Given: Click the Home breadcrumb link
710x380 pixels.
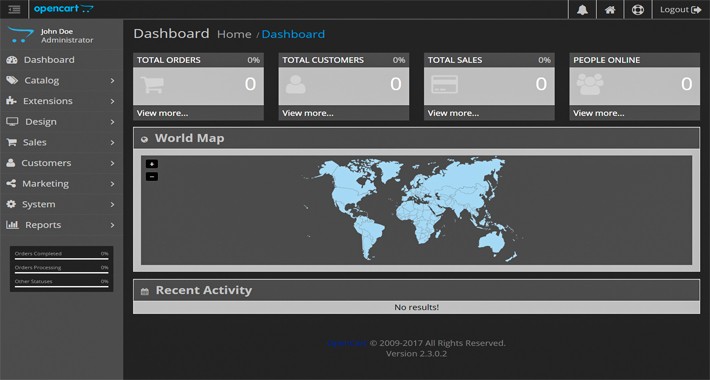Looking at the screenshot, I should [x=234, y=34].
